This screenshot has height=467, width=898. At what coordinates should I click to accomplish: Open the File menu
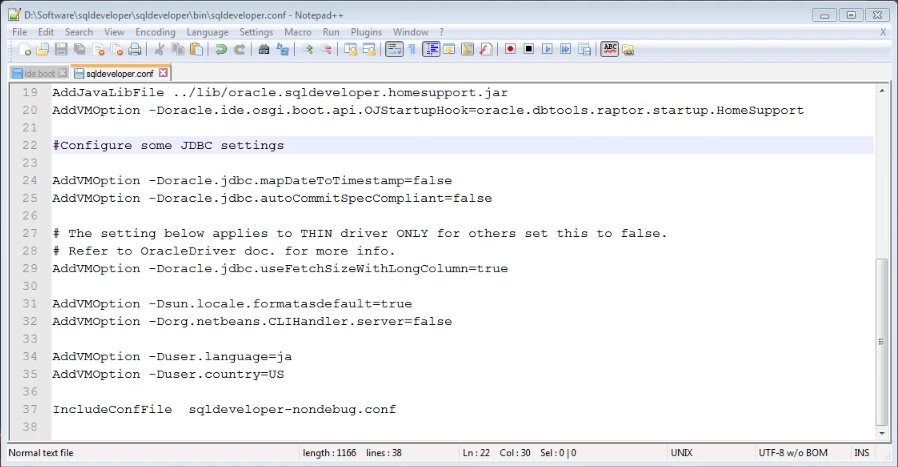pos(19,32)
